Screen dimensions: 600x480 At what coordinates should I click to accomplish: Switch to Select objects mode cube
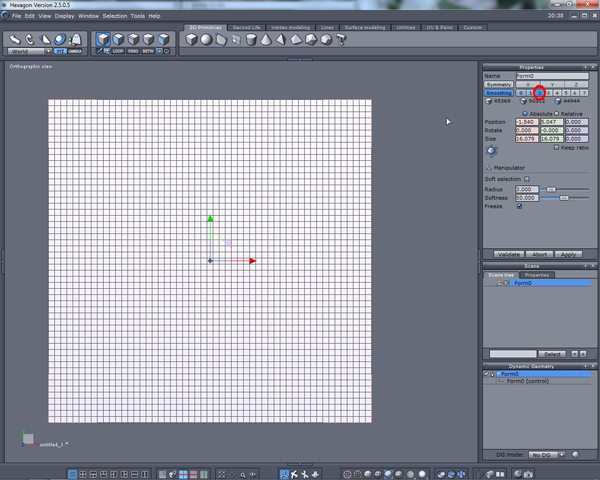tap(103, 39)
